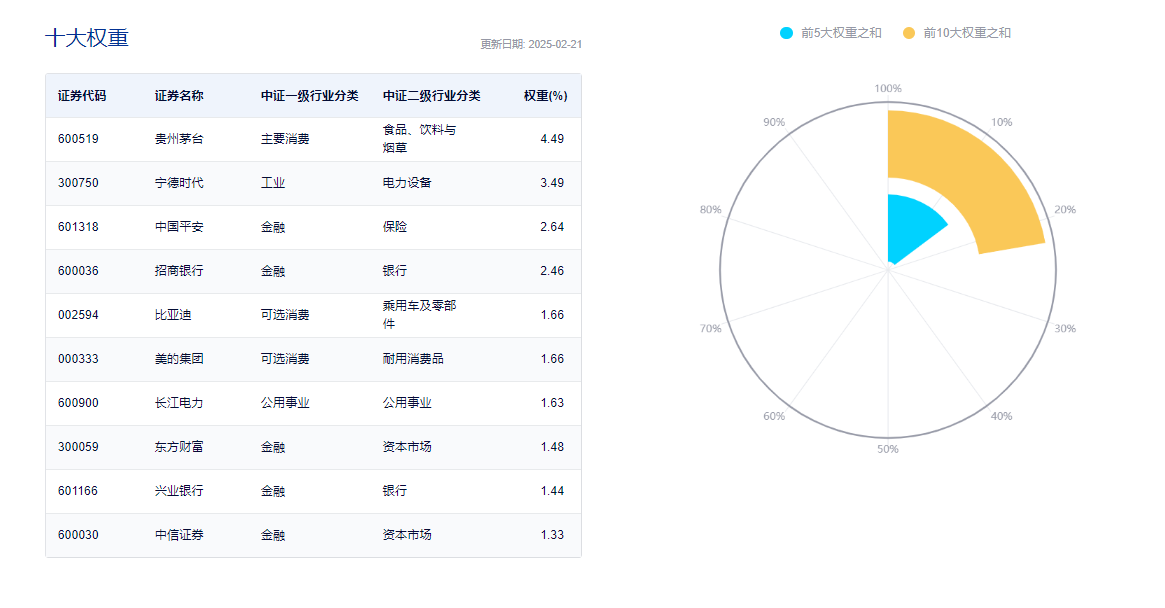Select security code 600036
The width and height of the screenshot is (1165, 608).
click(x=78, y=271)
